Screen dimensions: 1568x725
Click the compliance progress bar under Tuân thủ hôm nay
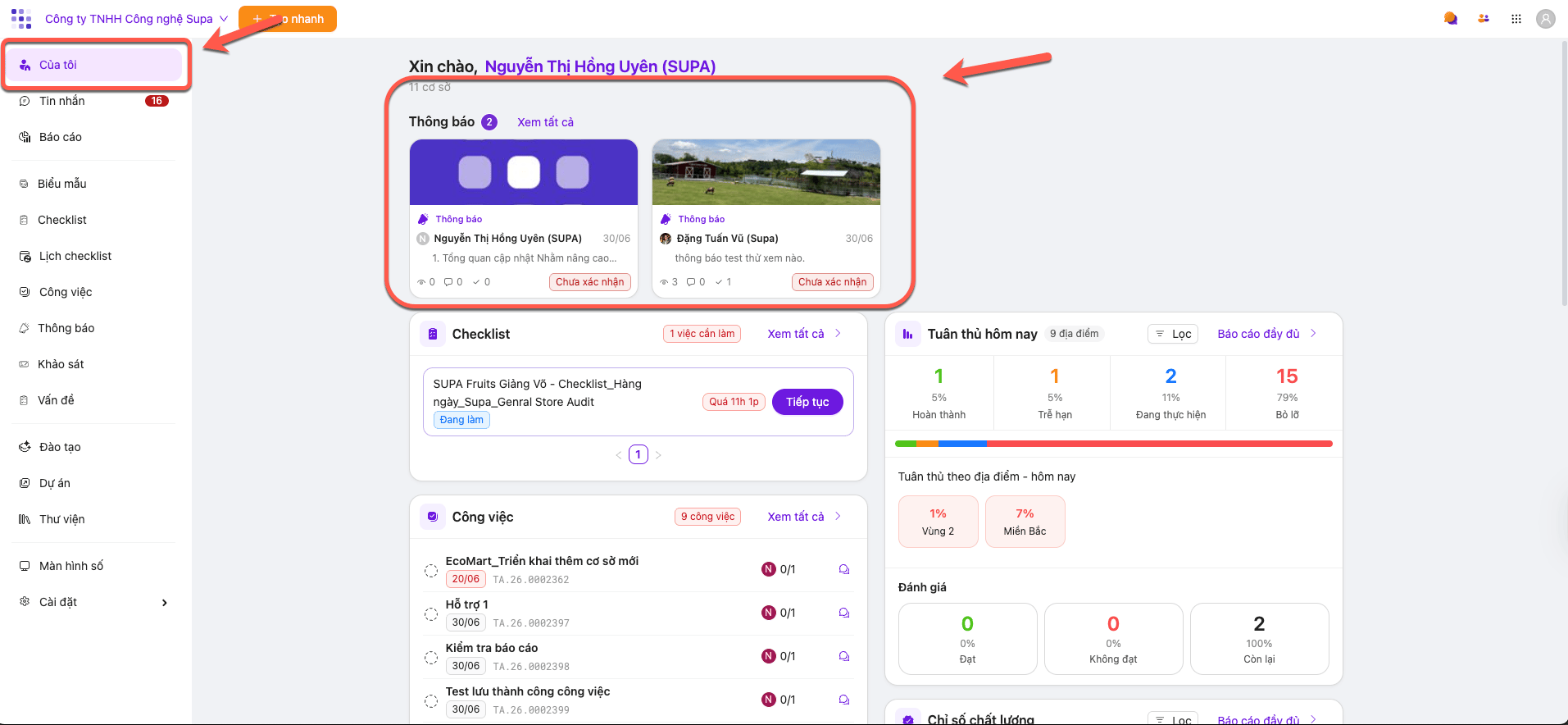click(x=1114, y=444)
